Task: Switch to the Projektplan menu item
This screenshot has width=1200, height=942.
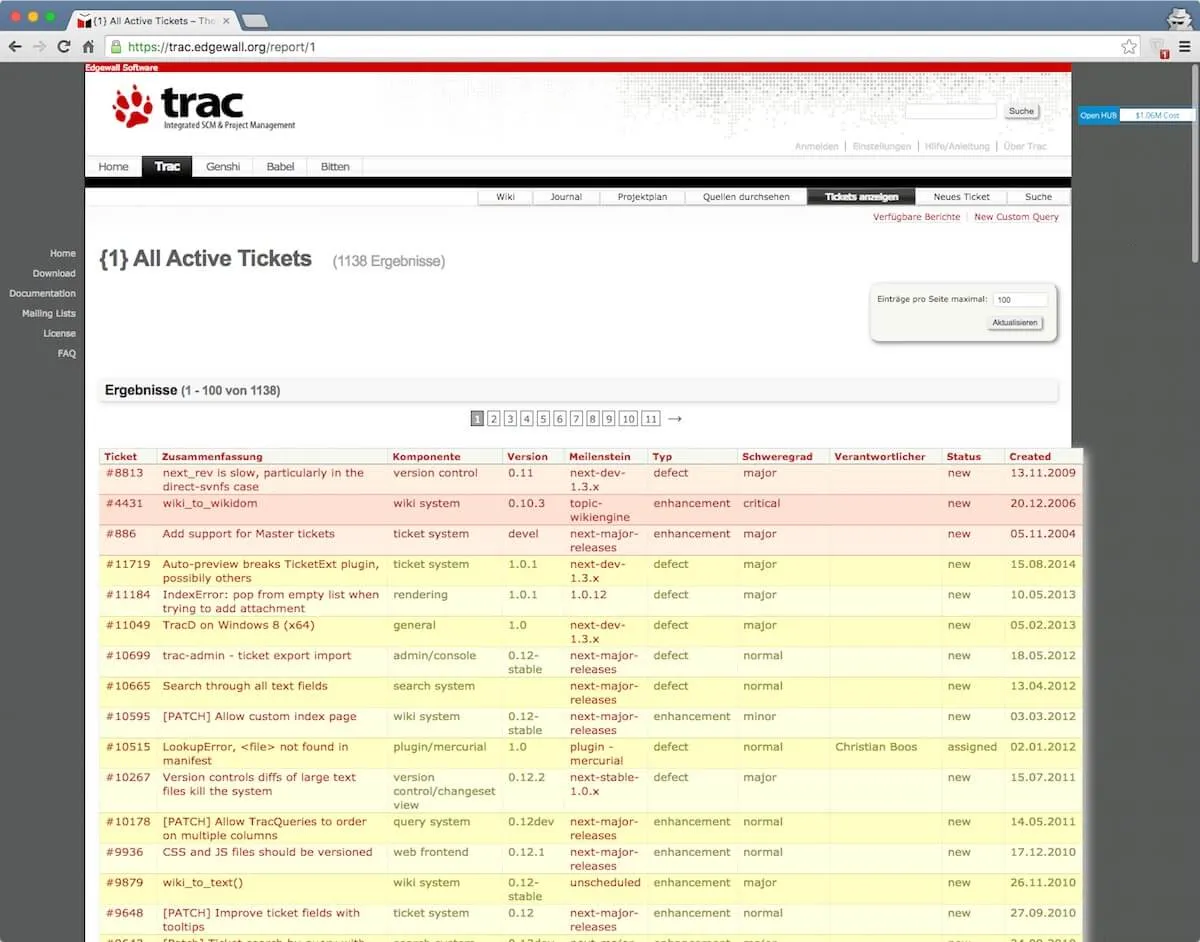Action: (642, 197)
